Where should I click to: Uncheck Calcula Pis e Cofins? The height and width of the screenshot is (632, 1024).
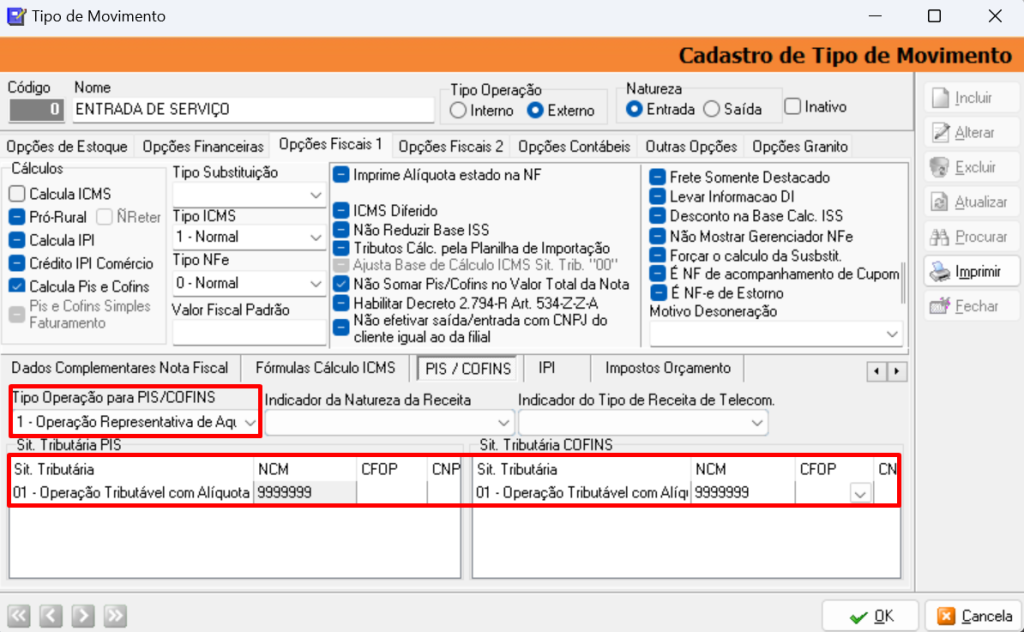(17, 286)
